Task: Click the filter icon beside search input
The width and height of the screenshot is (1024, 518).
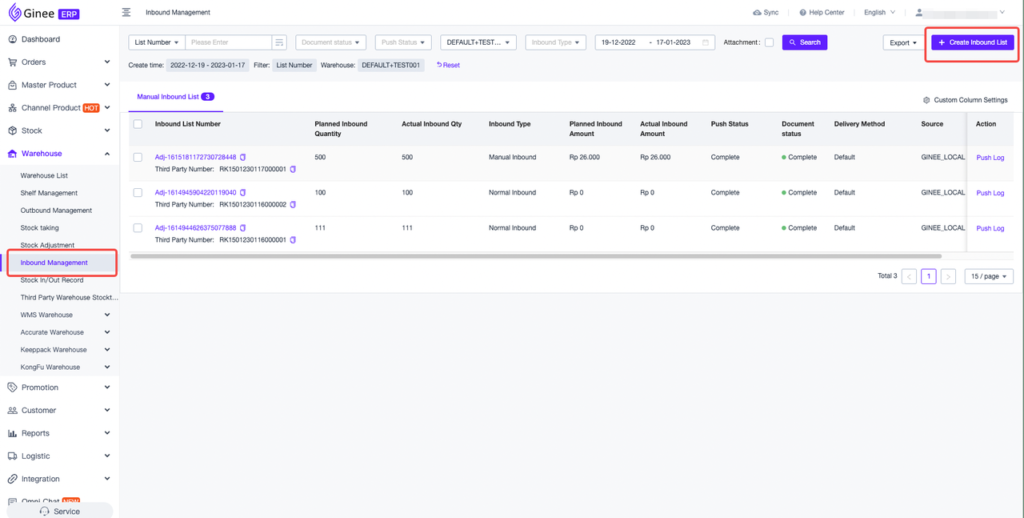Action: [279, 43]
